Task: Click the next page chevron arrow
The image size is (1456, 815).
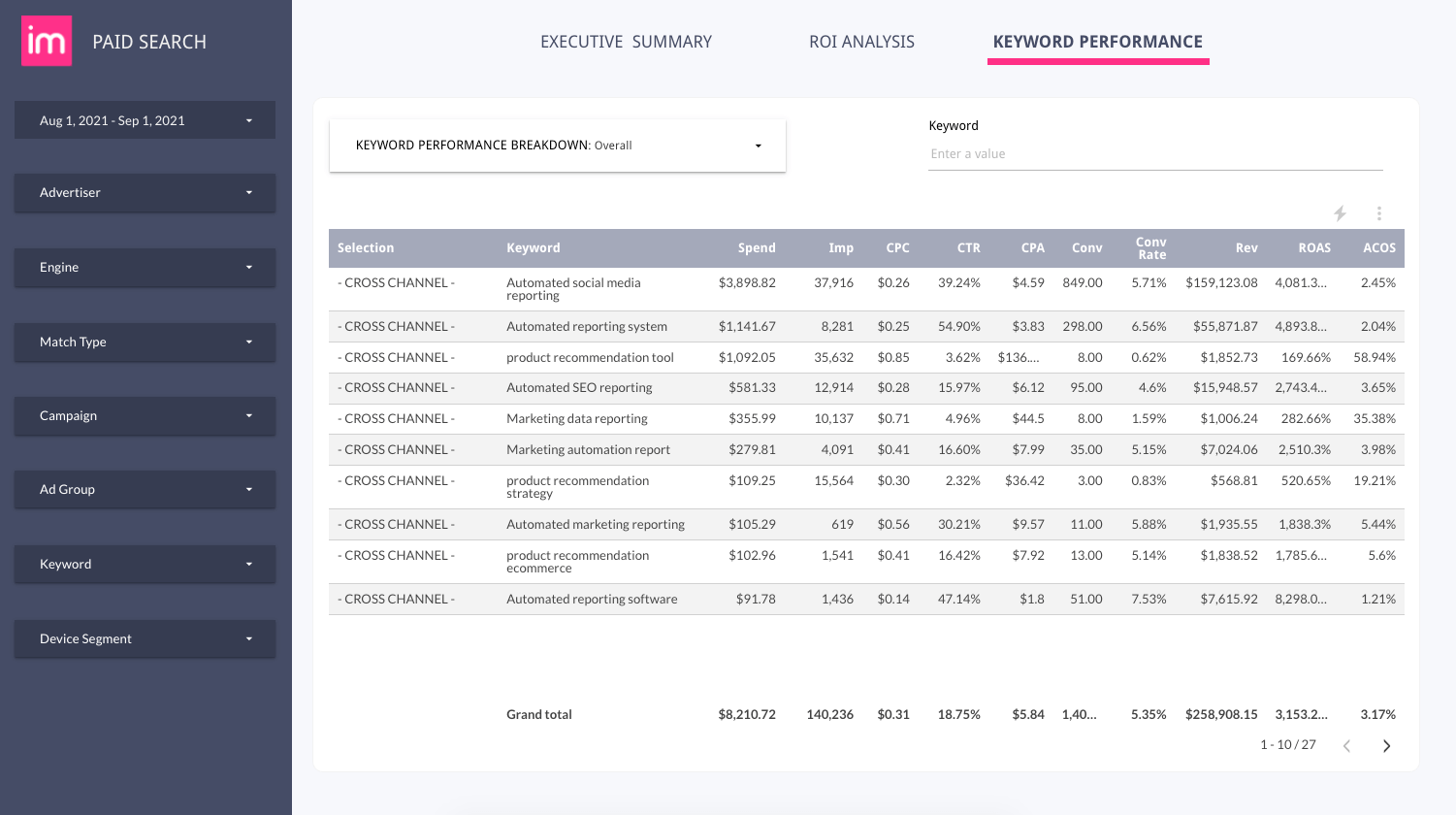Action: (1386, 745)
